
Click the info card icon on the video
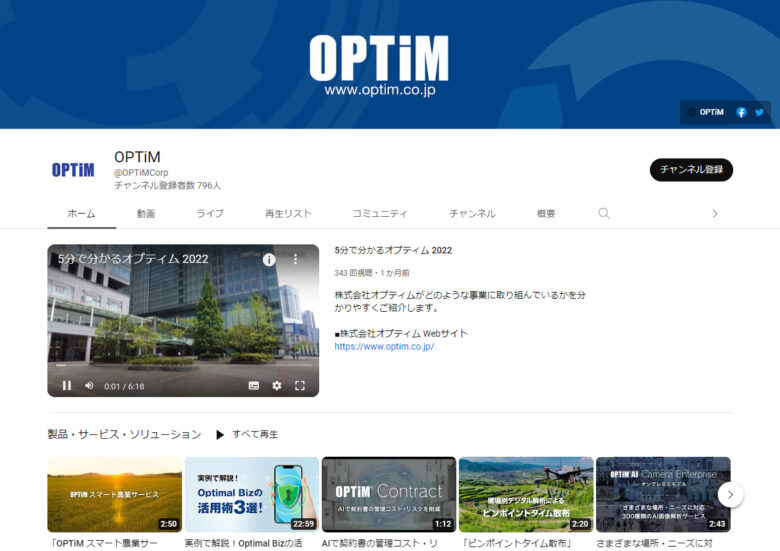[269, 260]
